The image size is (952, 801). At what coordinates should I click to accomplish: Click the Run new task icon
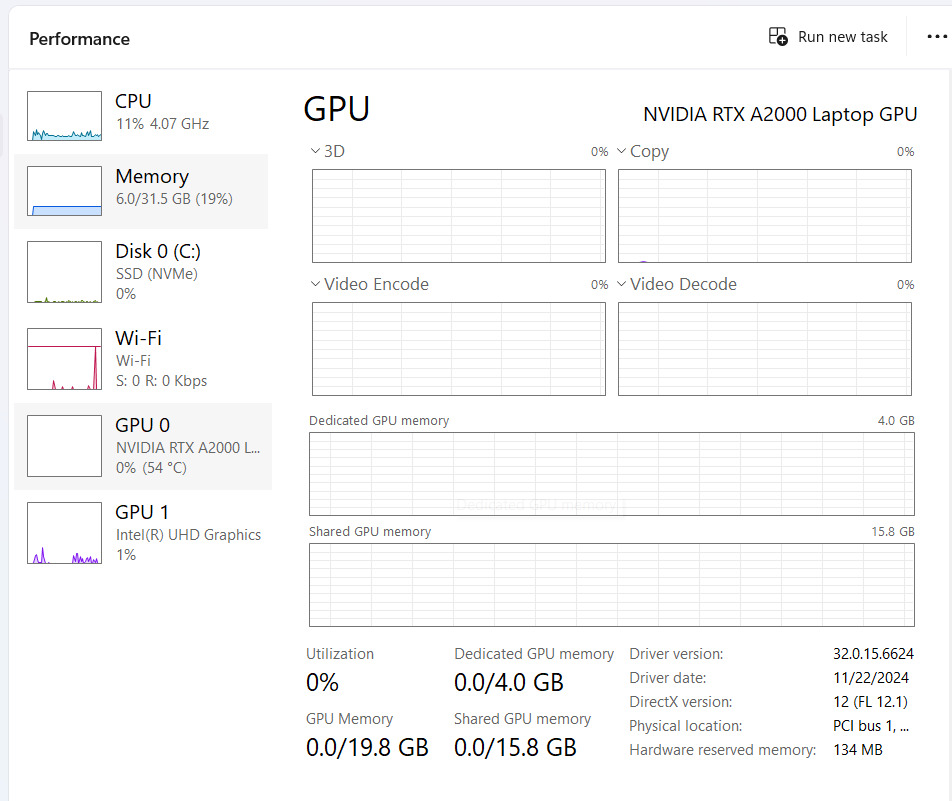(778, 37)
